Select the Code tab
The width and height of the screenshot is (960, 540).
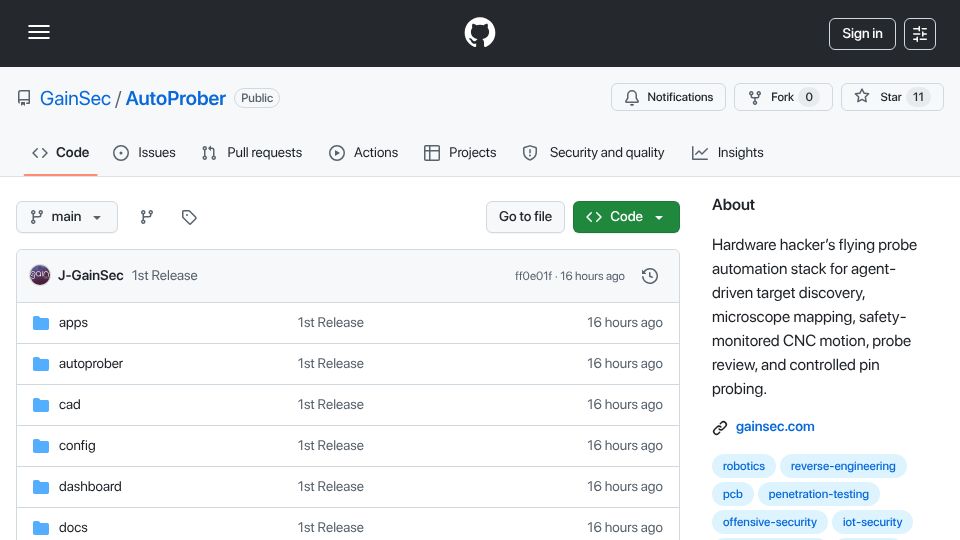[61, 152]
